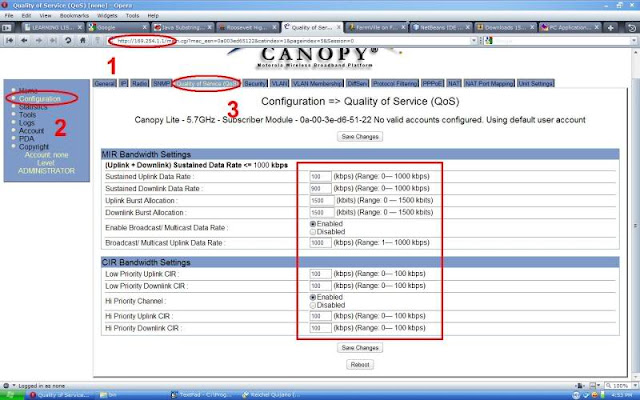Select Disabled for Hi Priority Channel
The image size is (640, 400).
coord(313,305)
